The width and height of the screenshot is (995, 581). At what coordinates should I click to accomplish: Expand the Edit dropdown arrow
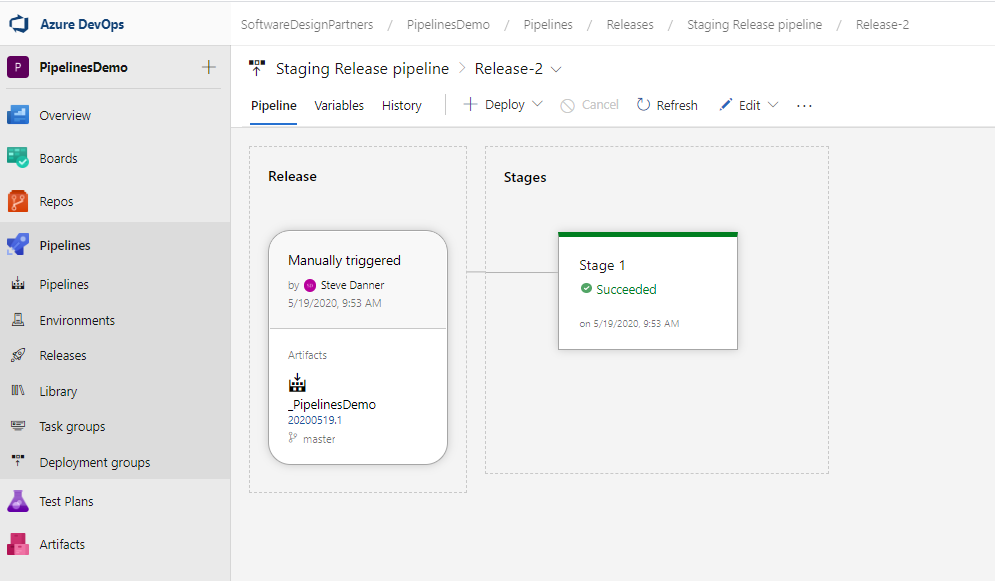pos(773,105)
